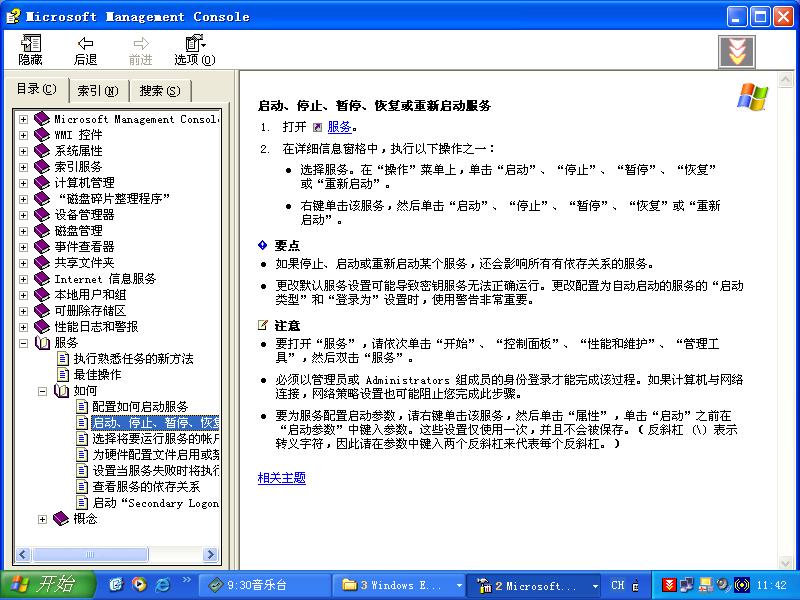Image resolution: width=800 pixels, height=600 pixels.
Task: Click the book icon beside WMI 控件
Action: point(42,135)
